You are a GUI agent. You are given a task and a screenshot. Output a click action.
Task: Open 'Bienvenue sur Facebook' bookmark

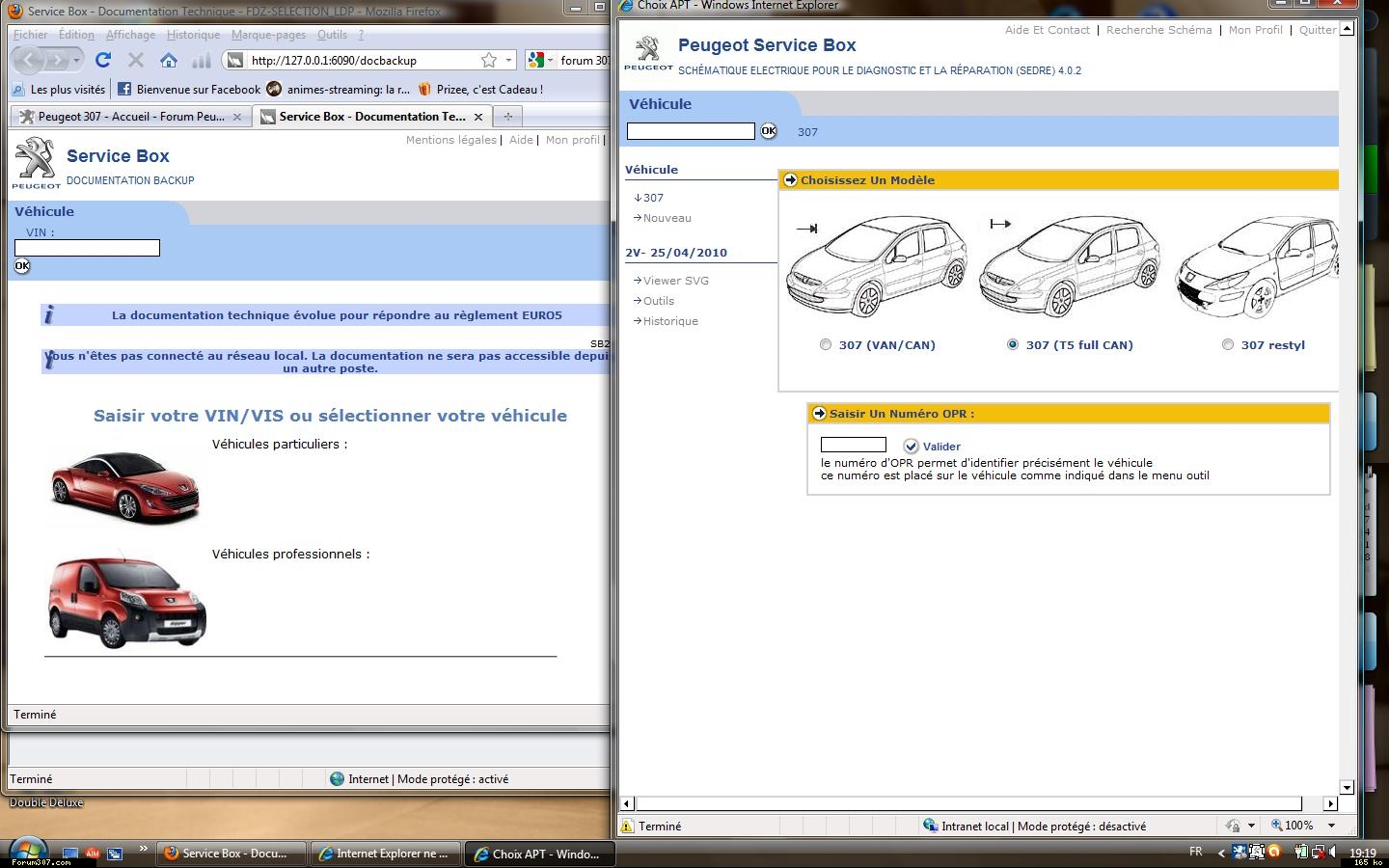(x=188, y=89)
